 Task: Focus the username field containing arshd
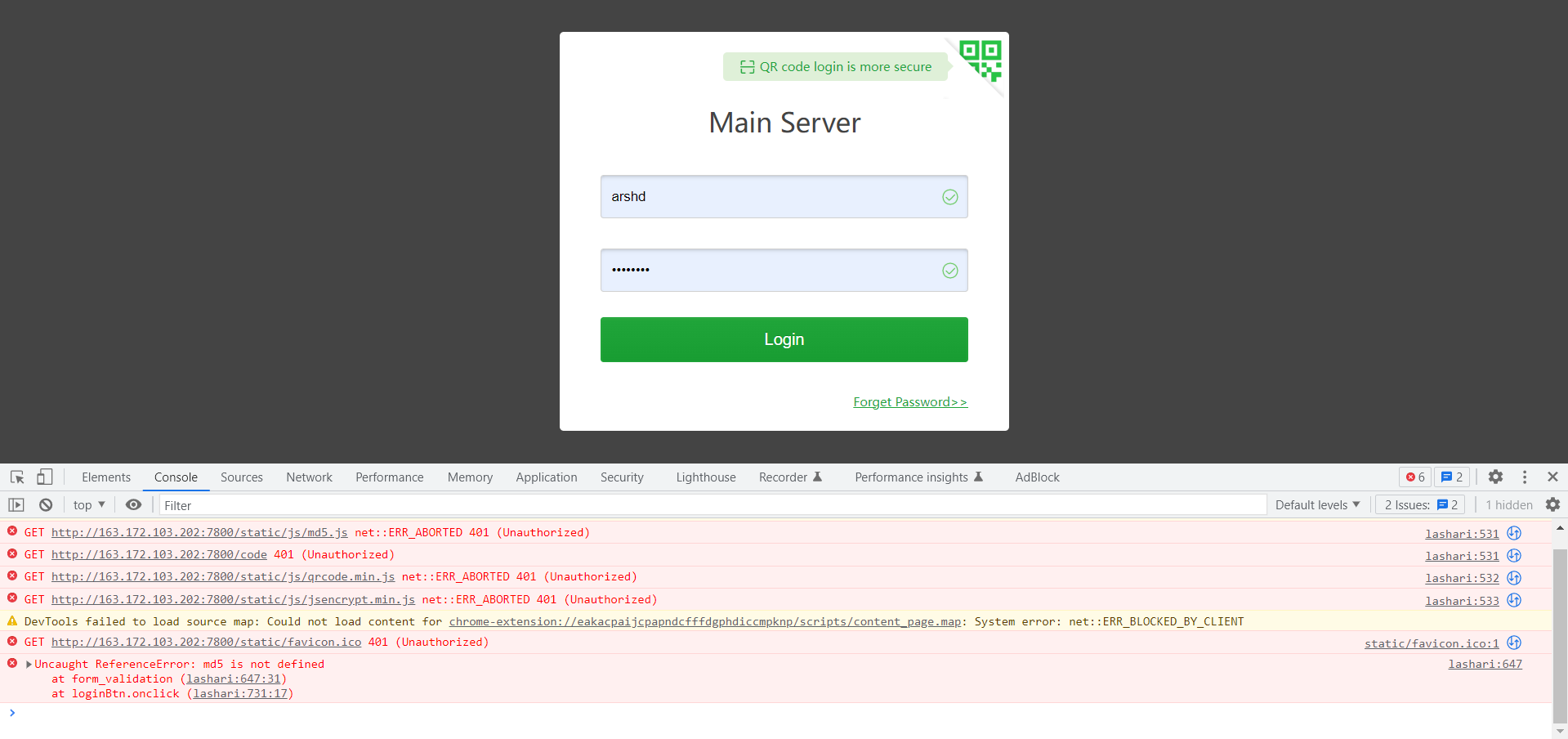pos(784,197)
